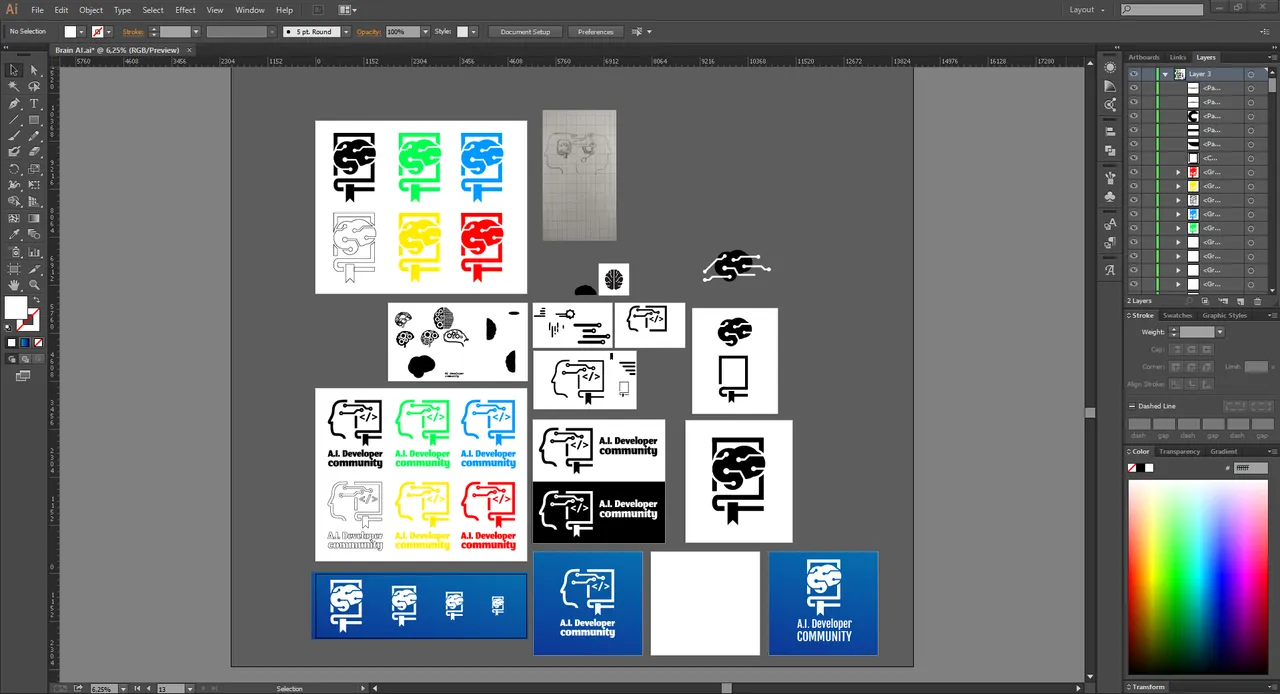Viewport: 1280px width, 694px height.
Task: Open the Character panel icon
Action: pos(1110,224)
